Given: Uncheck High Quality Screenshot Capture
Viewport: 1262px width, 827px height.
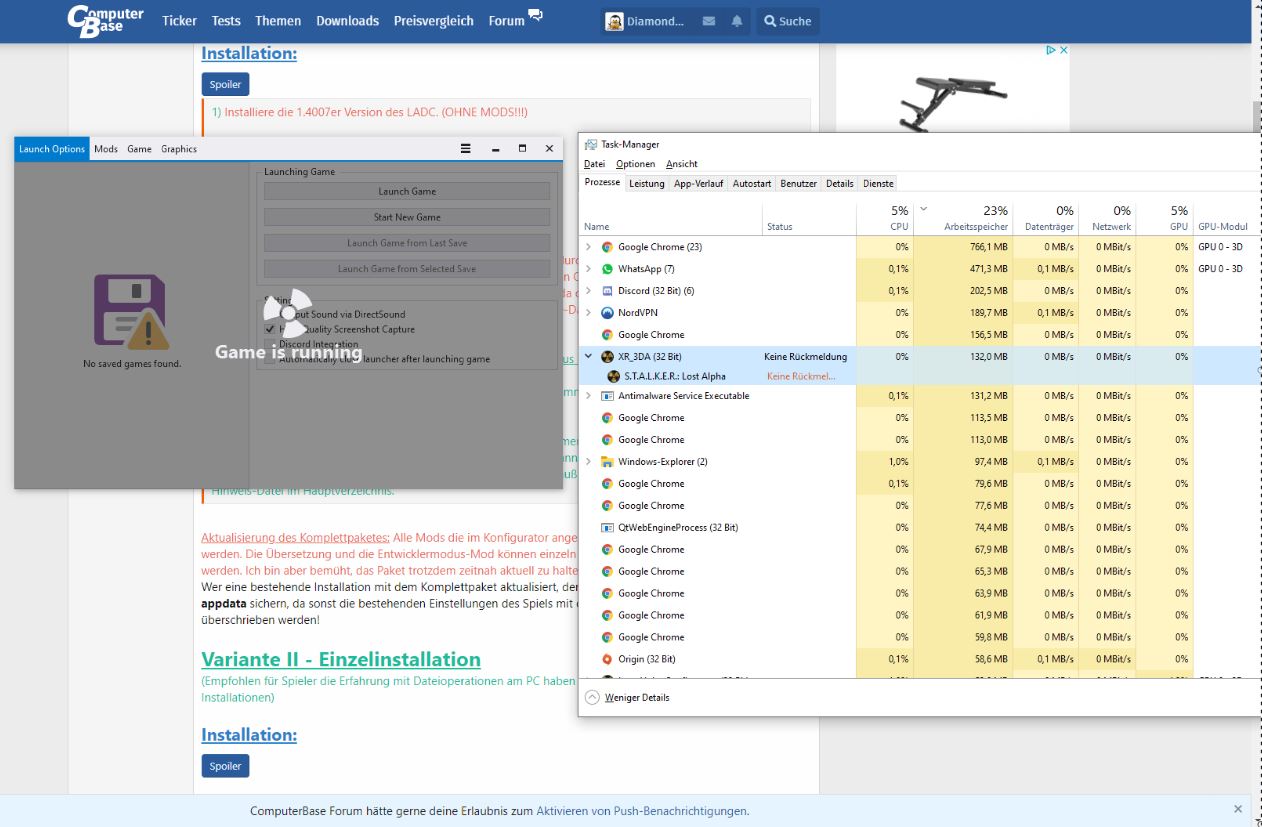Looking at the screenshot, I should pyautogui.click(x=270, y=329).
